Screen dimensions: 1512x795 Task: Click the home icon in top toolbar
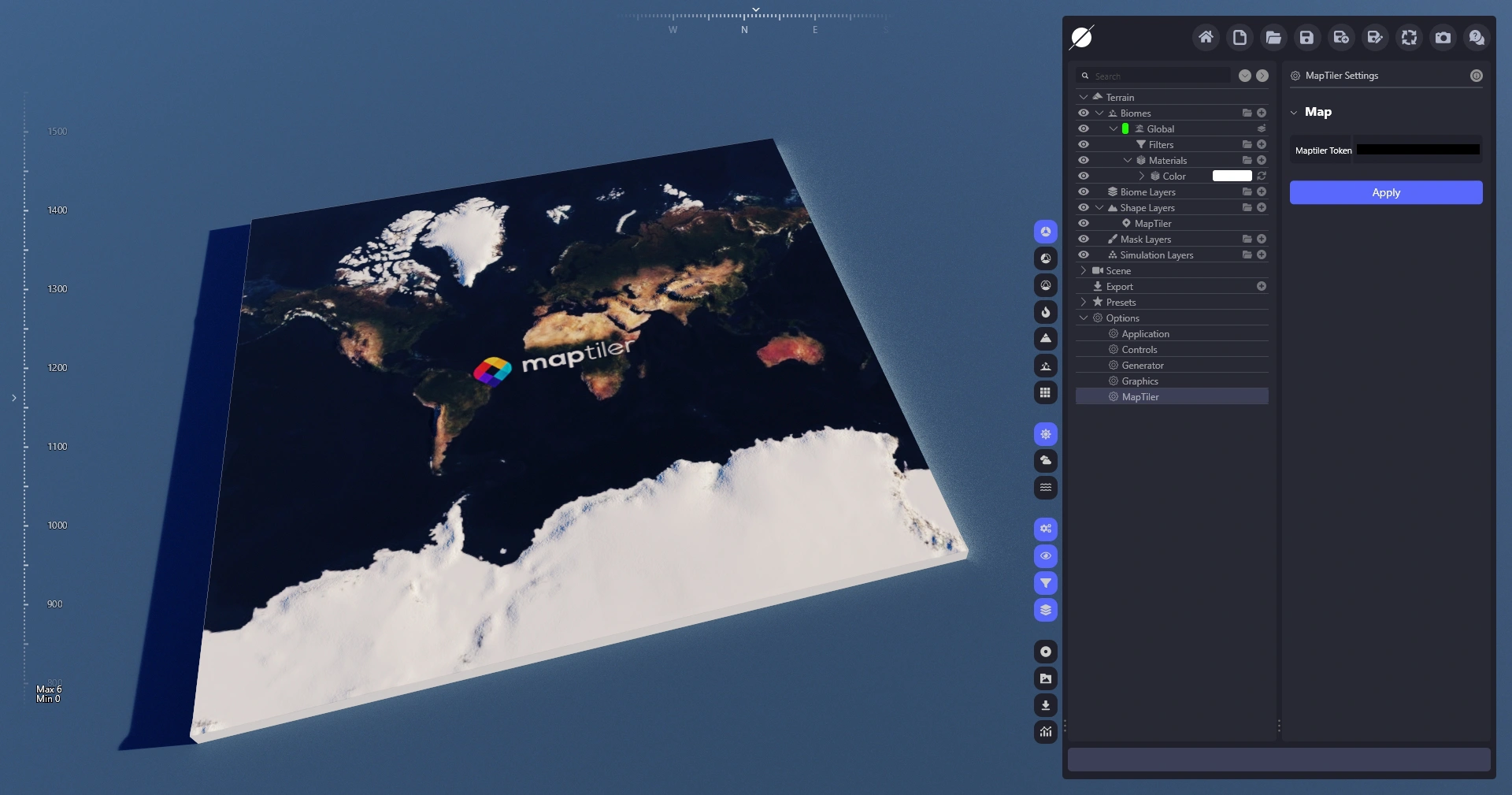click(1206, 37)
